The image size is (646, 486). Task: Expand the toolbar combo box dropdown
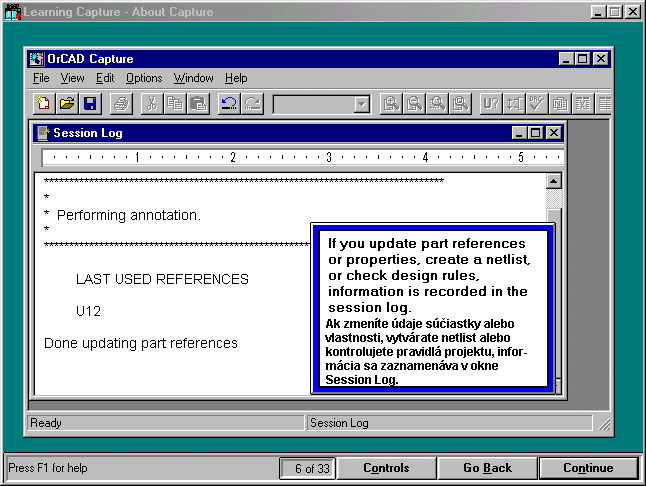point(361,104)
